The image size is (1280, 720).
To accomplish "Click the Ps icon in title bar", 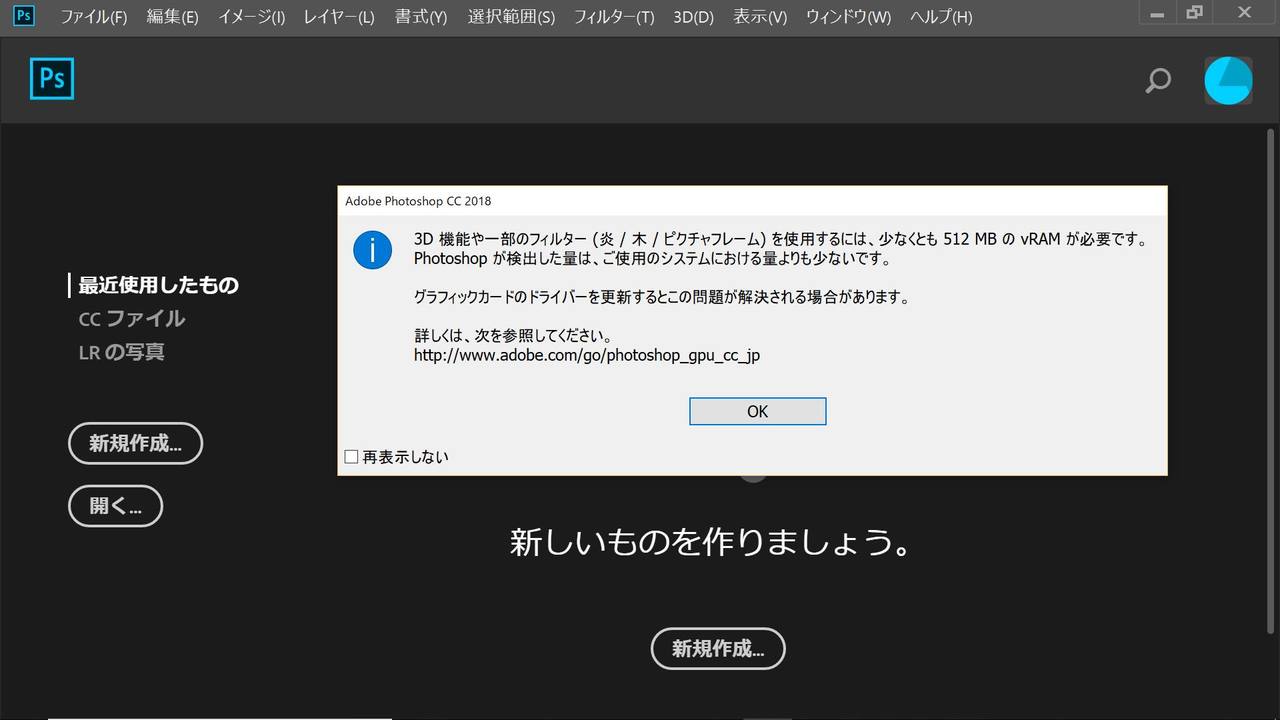I will tap(24, 15).
